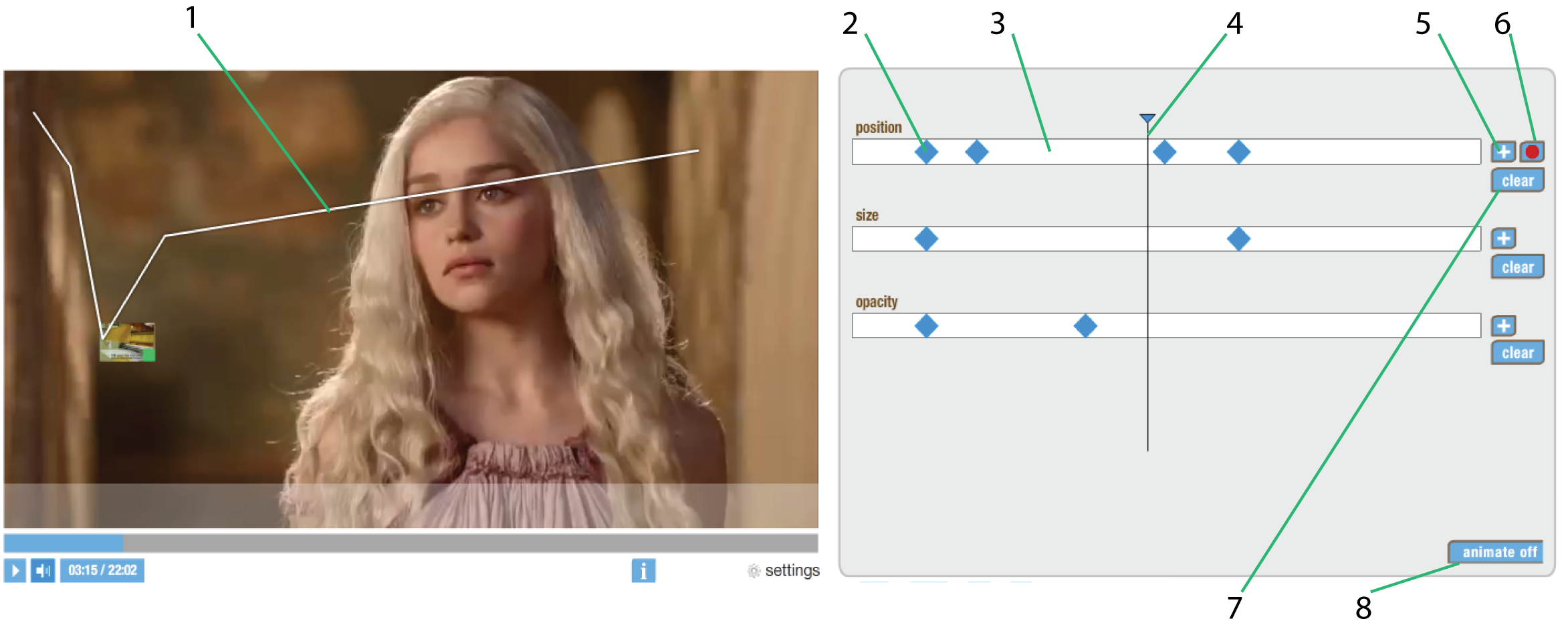
Task: Select the first size keyframe diamond
Action: pyautogui.click(x=926, y=239)
